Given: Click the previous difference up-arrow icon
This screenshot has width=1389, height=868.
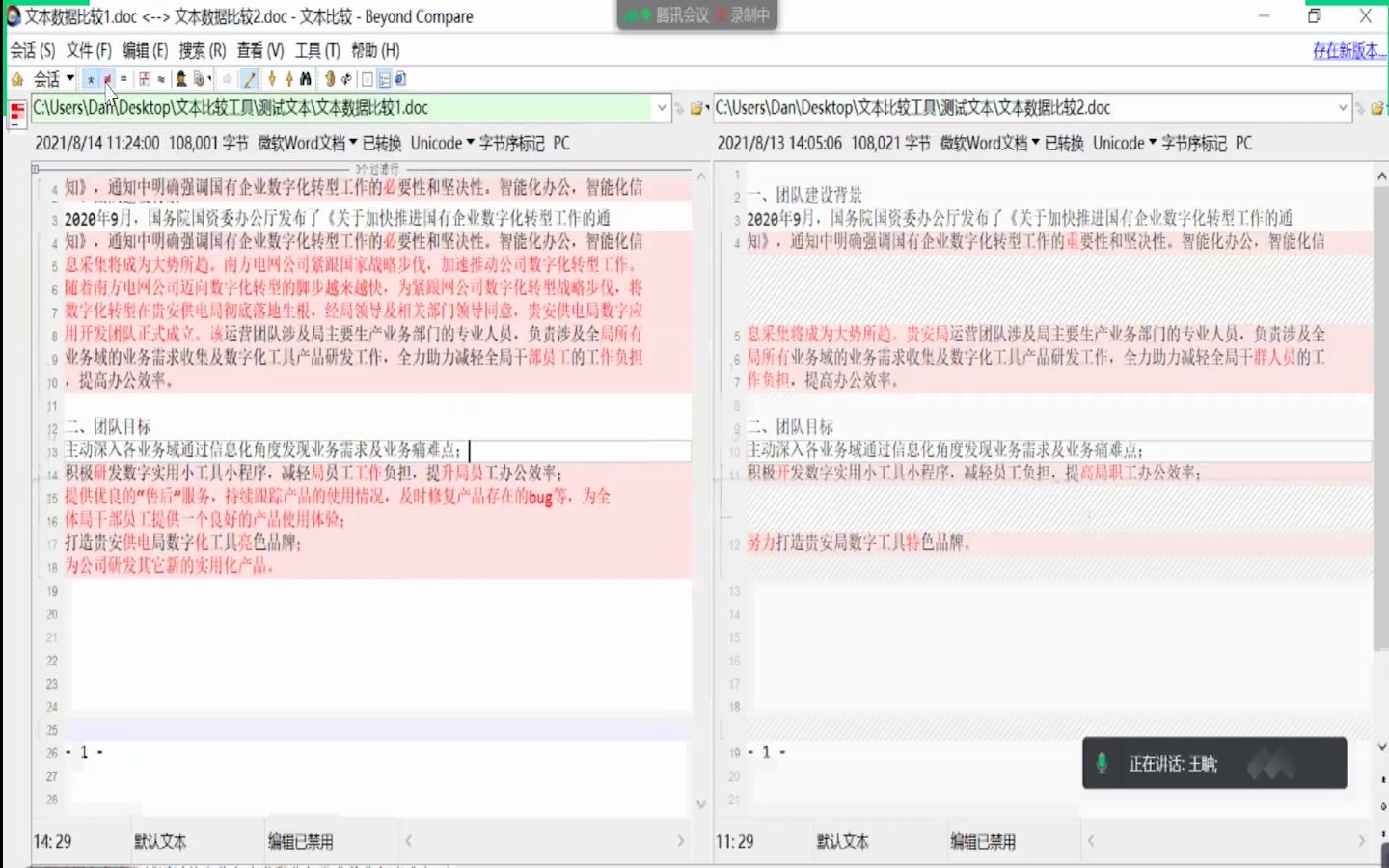Looking at the screenshot, I should 288,79.
